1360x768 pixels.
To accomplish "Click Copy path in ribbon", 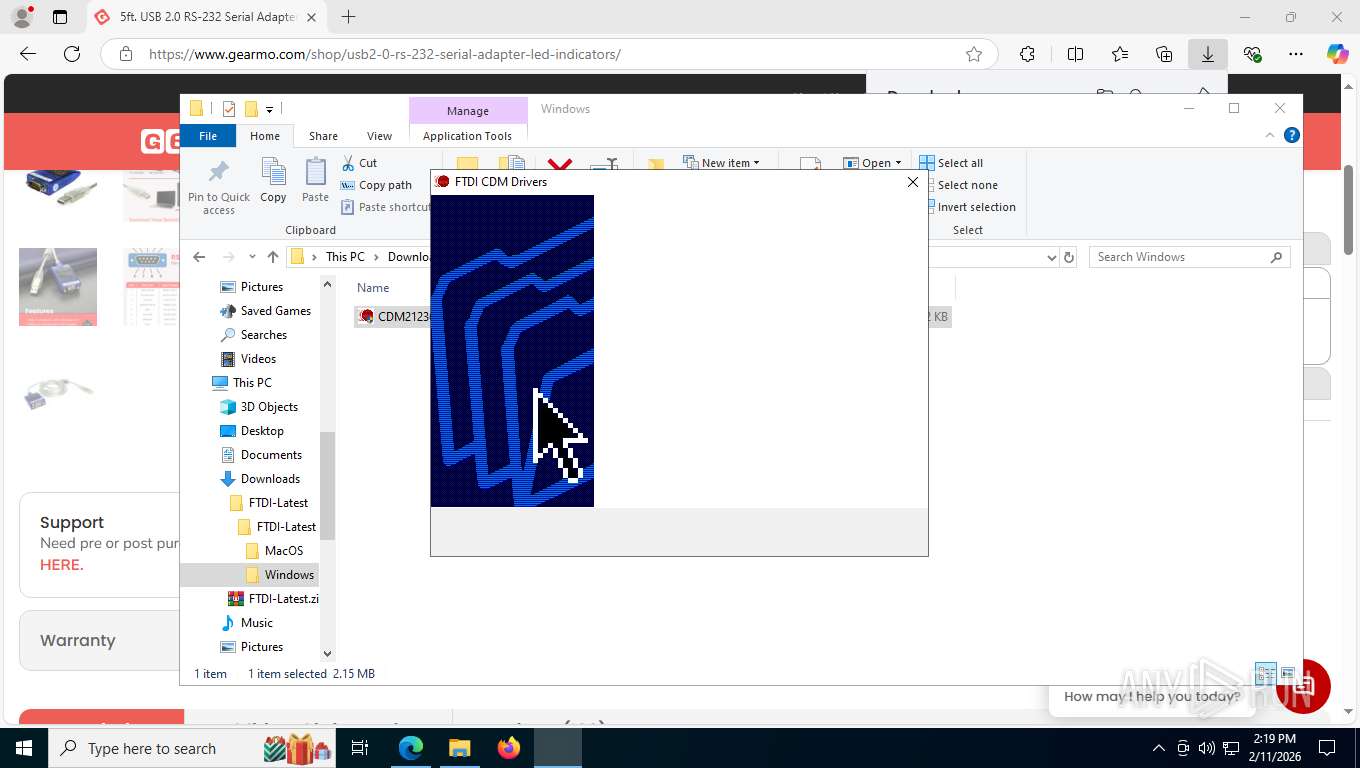I will click(x=376, y=185).
